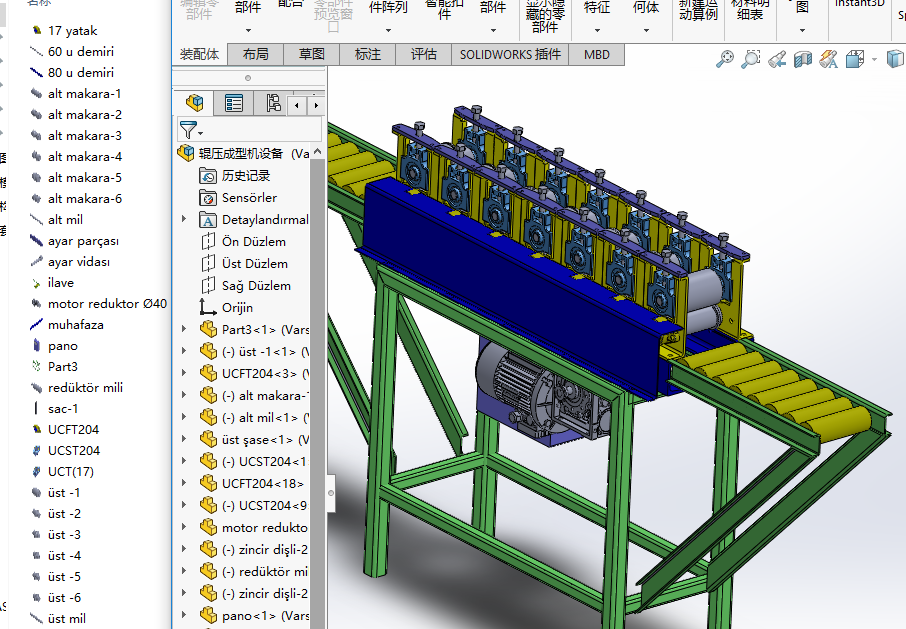Switch to the 草图 ribbon tab
Screen dimensions: 906x629
[311, 55]
